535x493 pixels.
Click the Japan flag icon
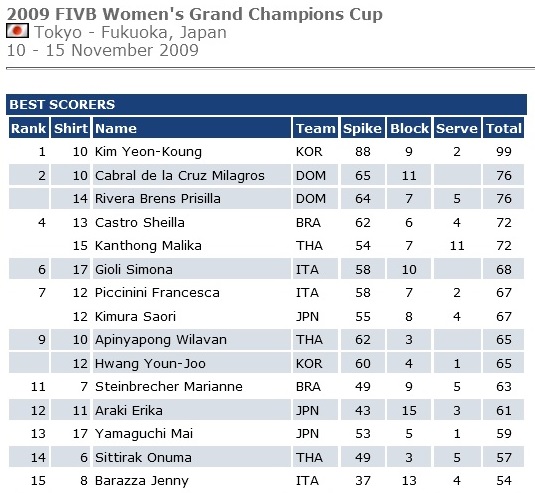(x=17, y=31)
